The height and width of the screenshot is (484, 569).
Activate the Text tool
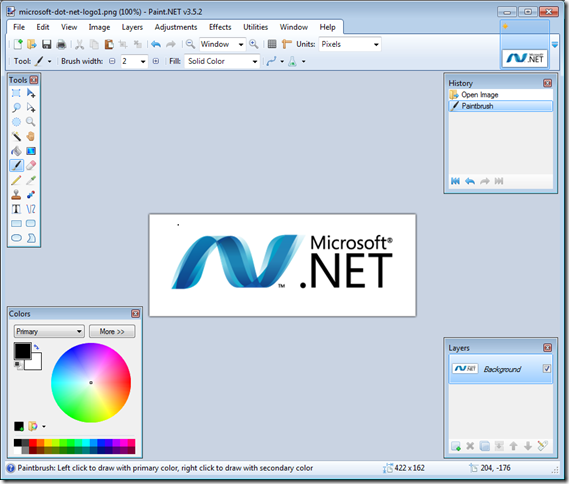click(x=16, y=209)
